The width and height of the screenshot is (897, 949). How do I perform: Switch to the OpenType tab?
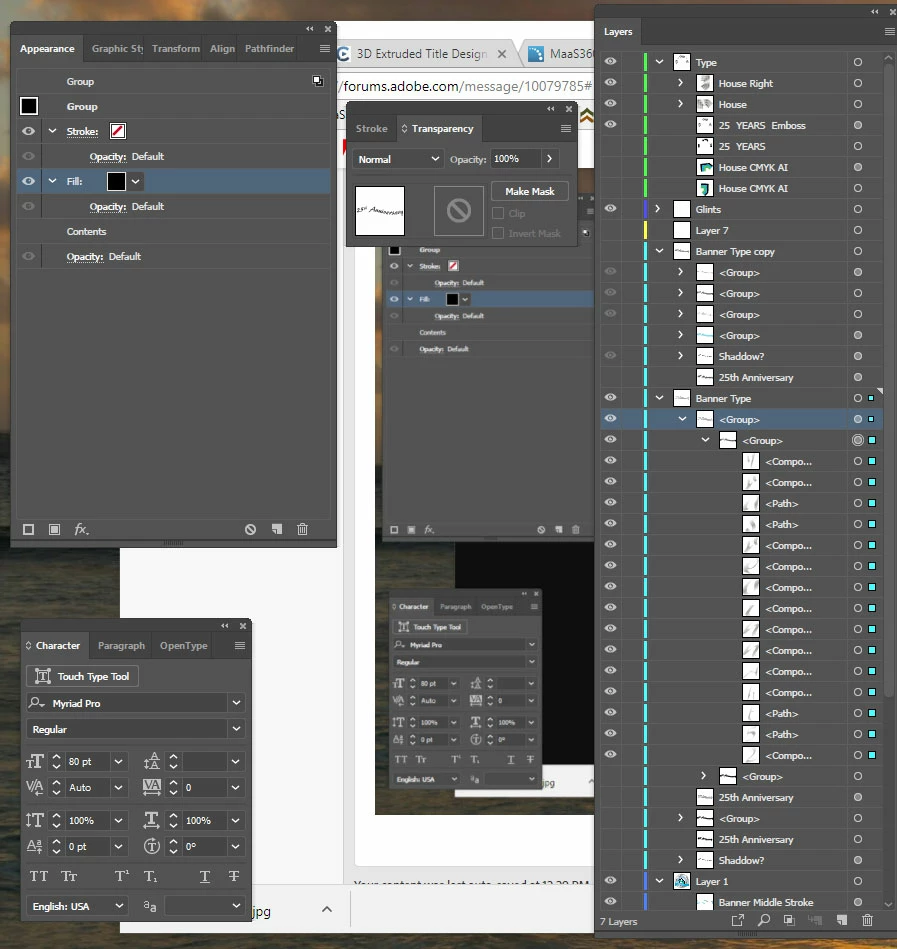pos(183,646)
